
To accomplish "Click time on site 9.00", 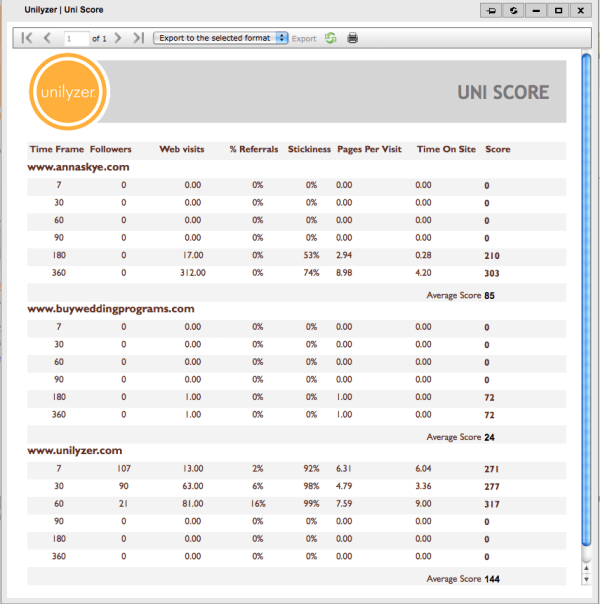I will 423,504.
